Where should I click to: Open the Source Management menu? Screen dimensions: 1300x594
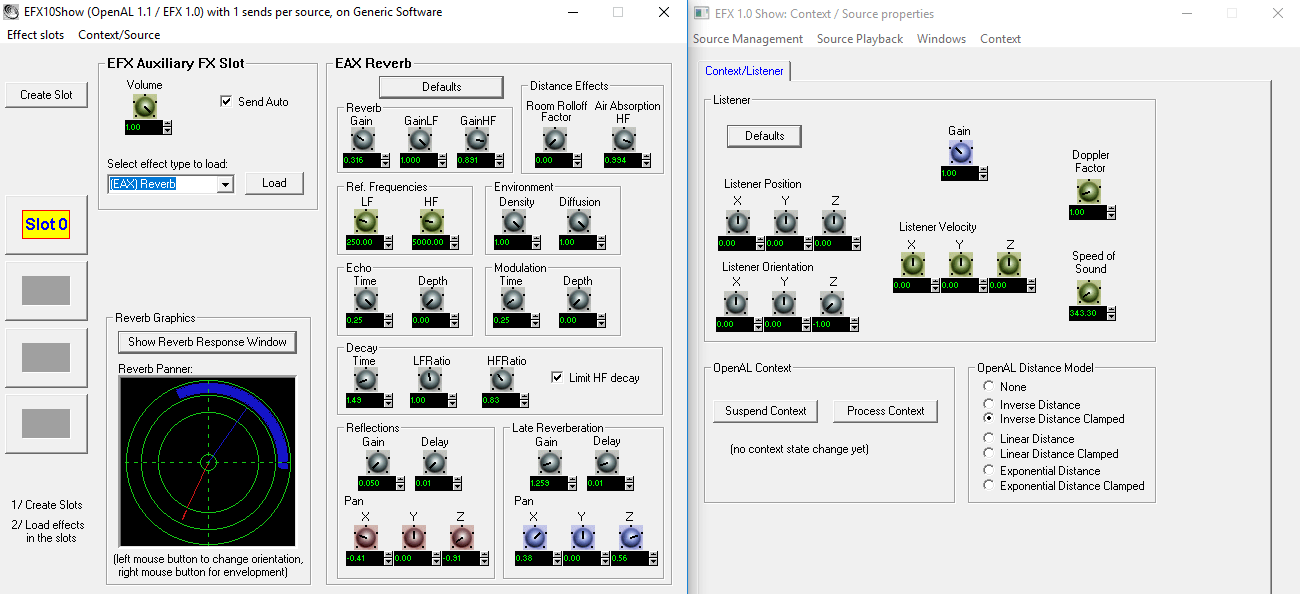747,39
